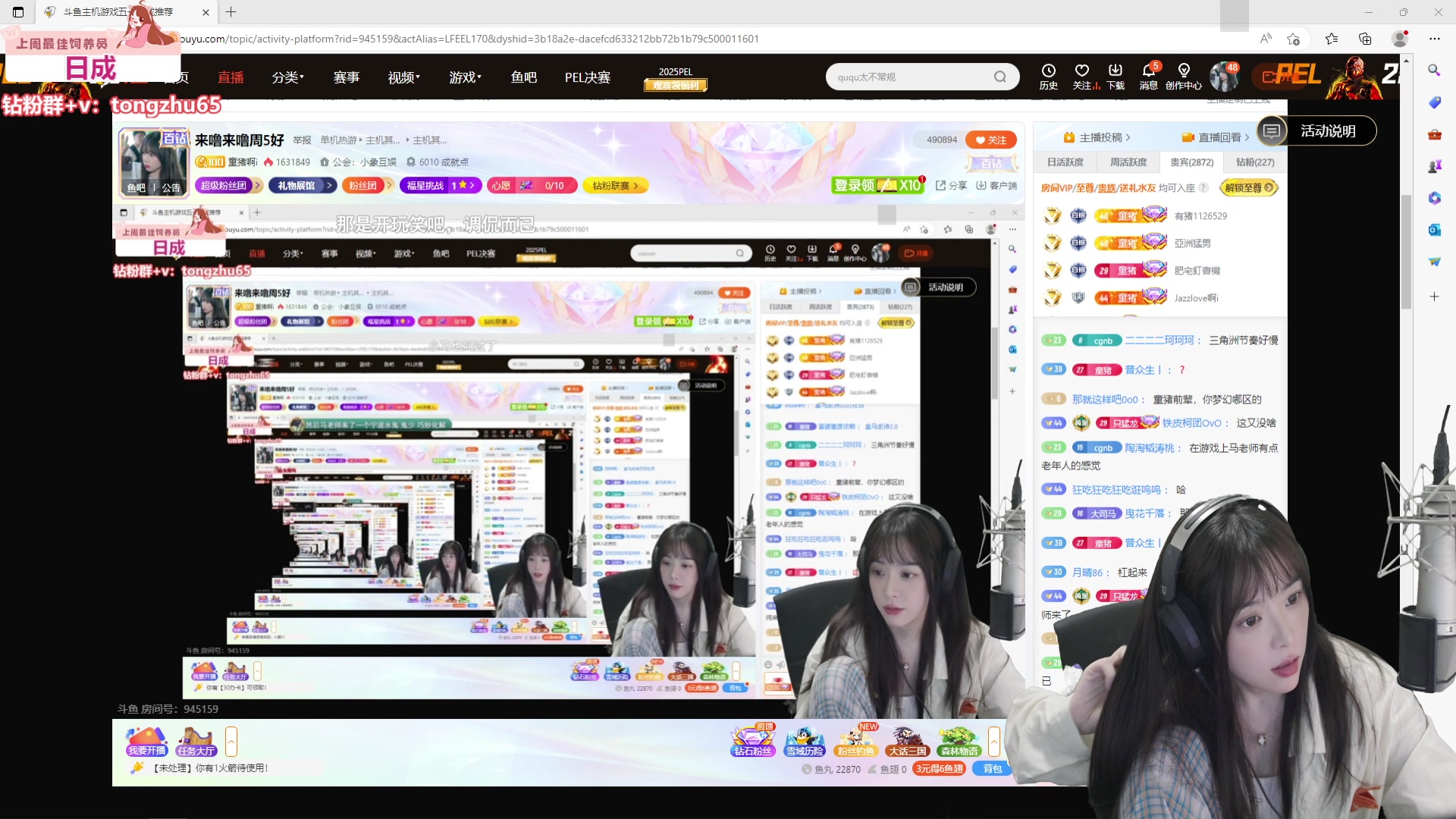
Task: Open the 直播回看 link
Action: click(x=1216, y=137)
